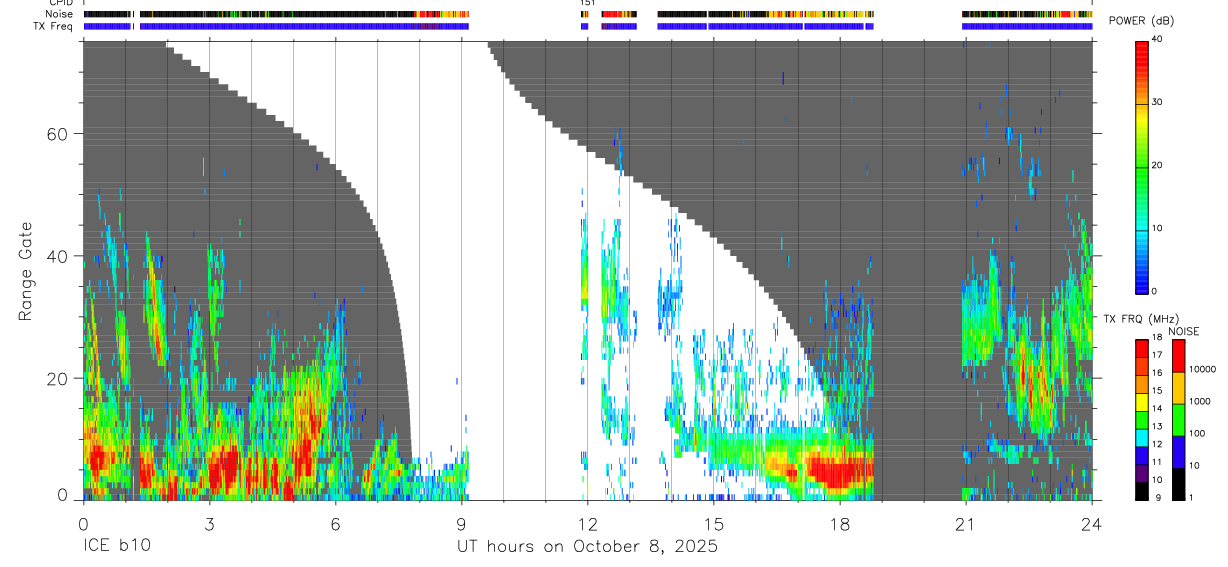
Task: Select the TX FRQ colorbar strip
Action: coord(1141,420)
